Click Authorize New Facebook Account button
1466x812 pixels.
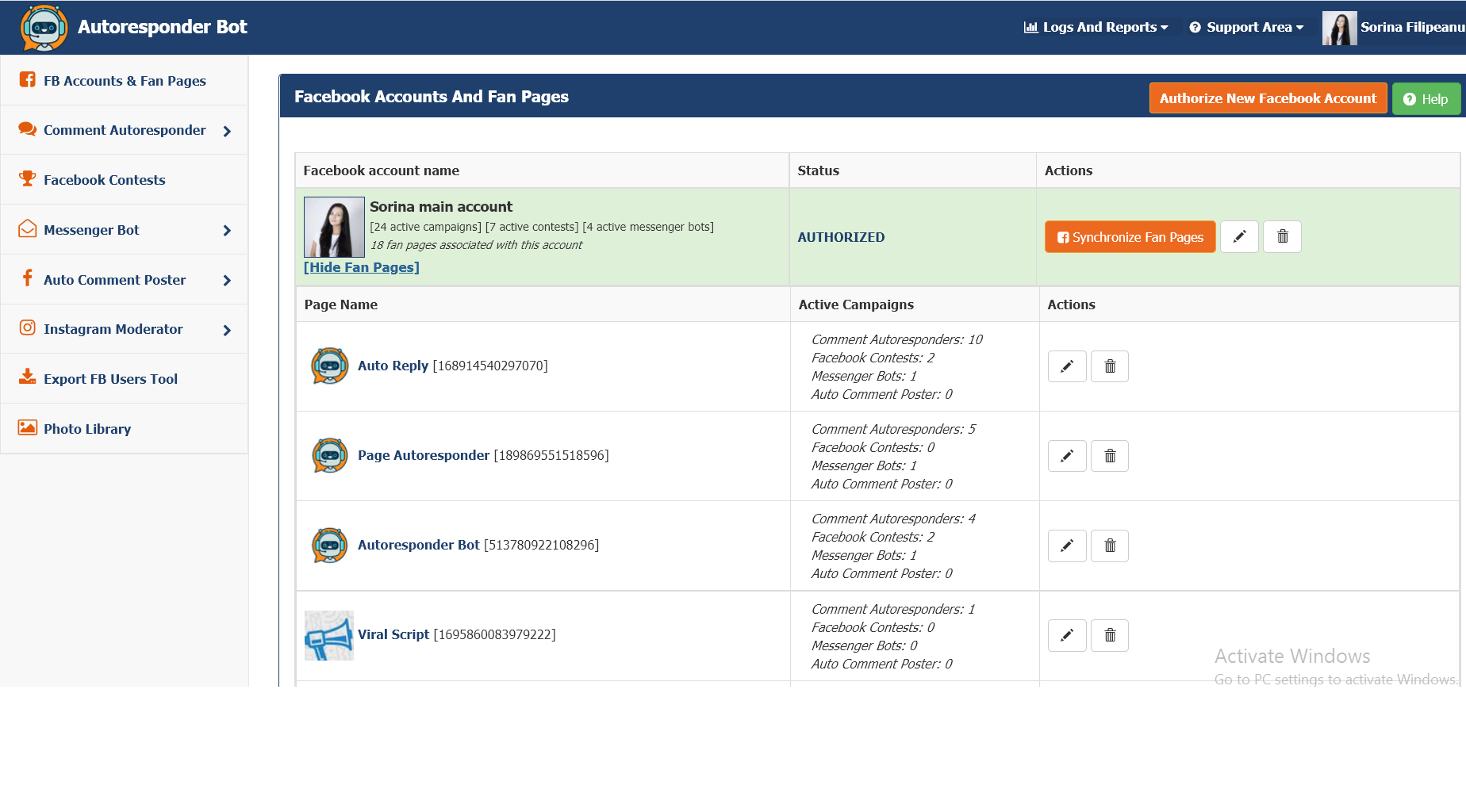pos(1268,98)
